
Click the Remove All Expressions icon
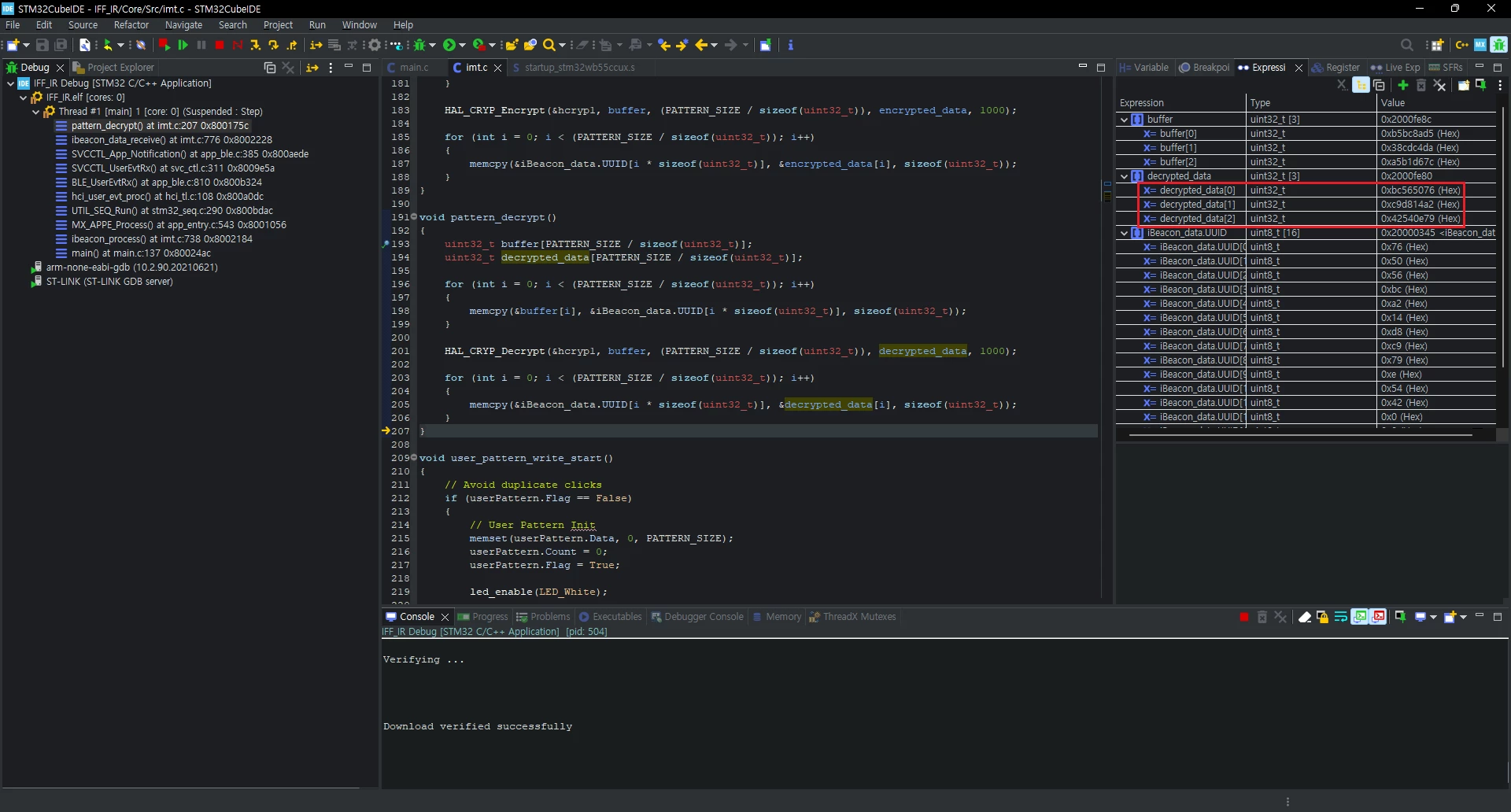(x=1439, y=85)
